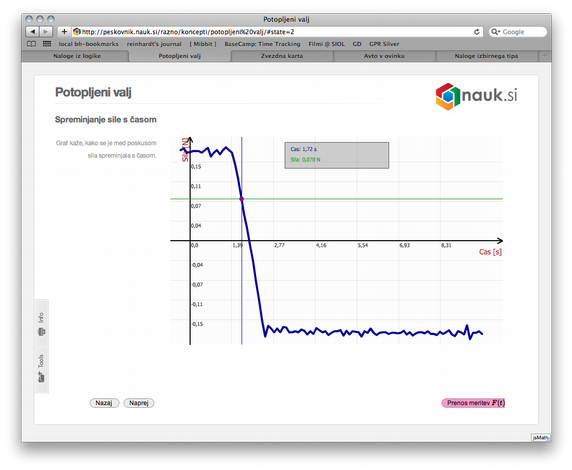Click the jsMath button in corner
Image resolution: width=572 pixels, height=470 pixels.
tap(541, 438)
